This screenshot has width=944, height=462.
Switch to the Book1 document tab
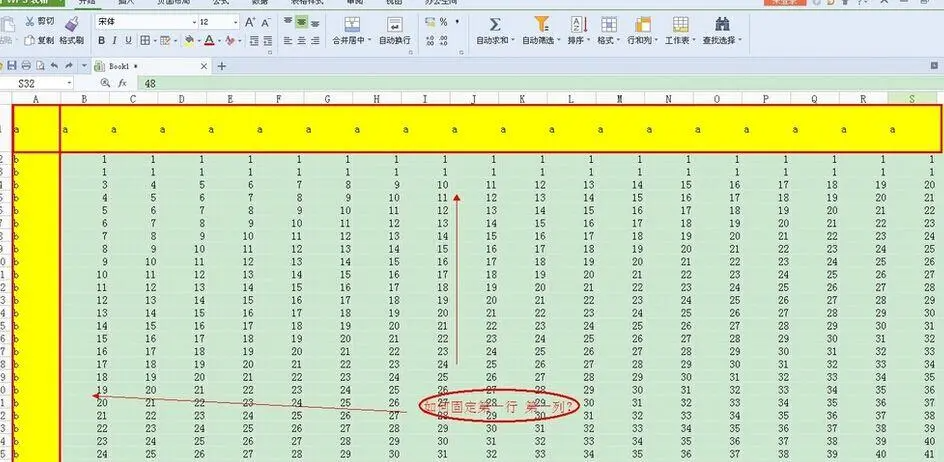151,66
